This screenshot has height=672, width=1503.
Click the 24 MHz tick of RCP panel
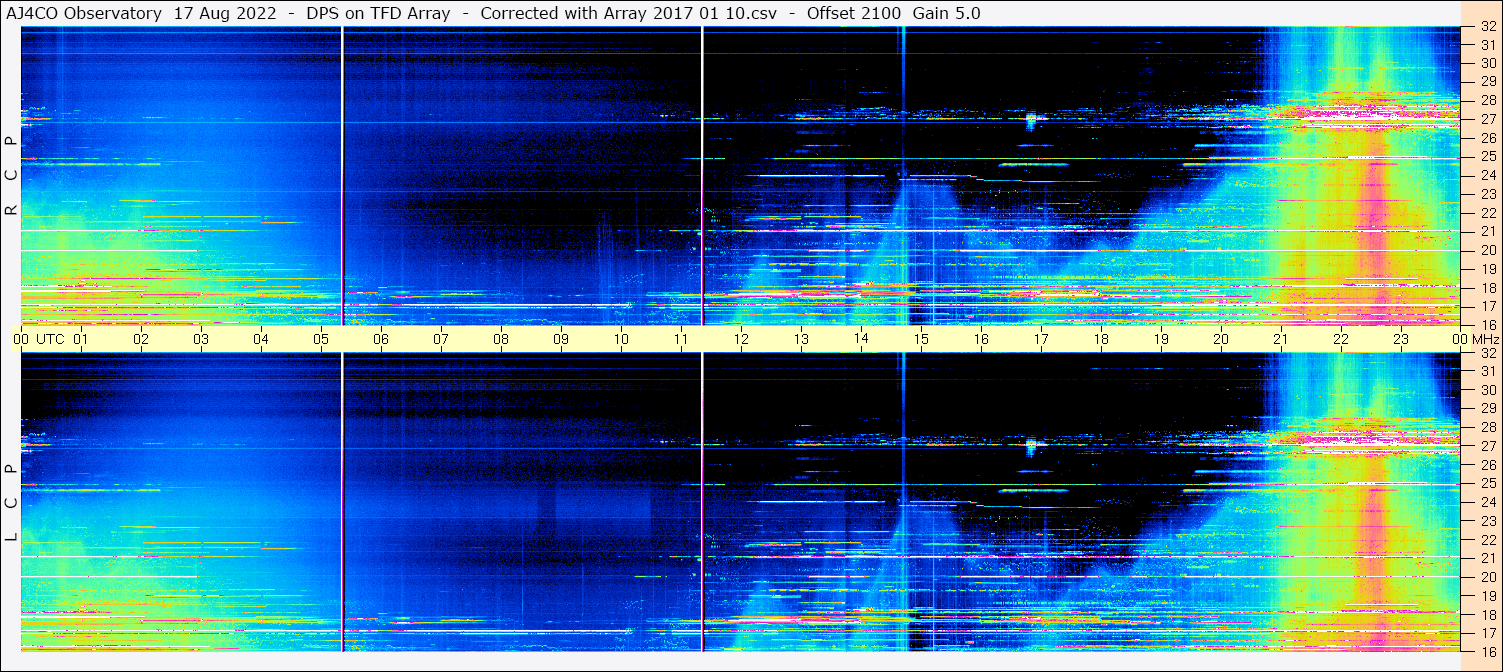pyautogui.click(x=1488, y=175)
